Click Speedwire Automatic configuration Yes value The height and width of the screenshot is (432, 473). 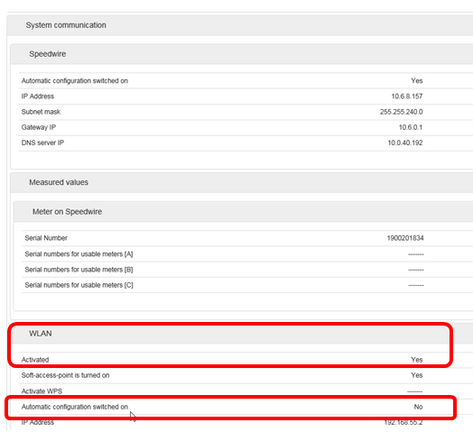417,81
